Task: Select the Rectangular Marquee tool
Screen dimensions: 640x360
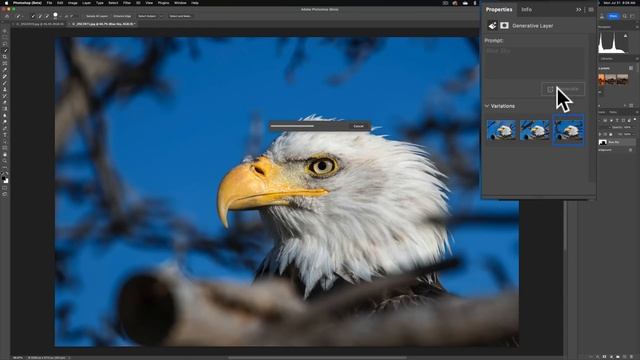Action: pyautogui.click(x=5, y=37)
